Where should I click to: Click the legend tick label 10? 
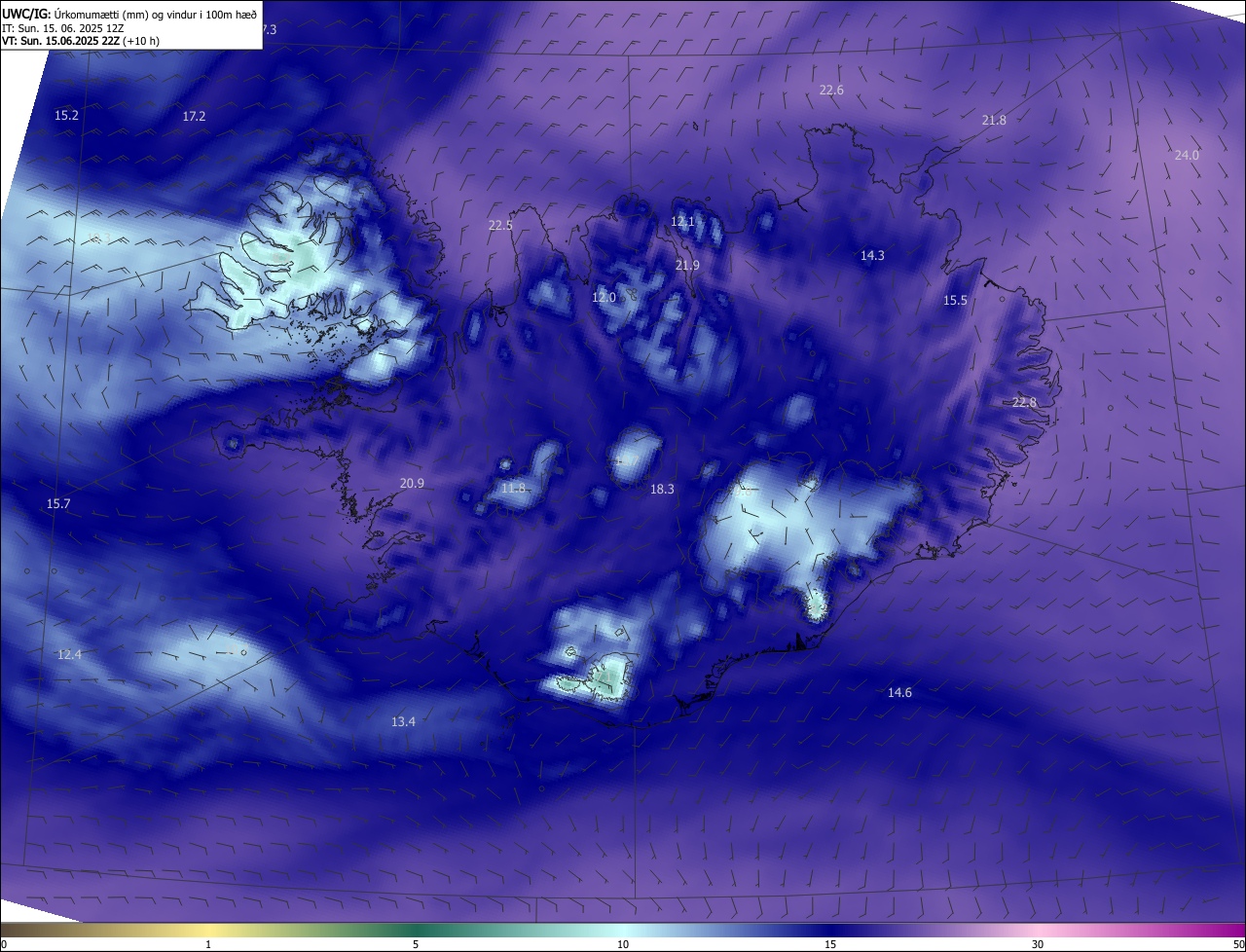(623, 945)
